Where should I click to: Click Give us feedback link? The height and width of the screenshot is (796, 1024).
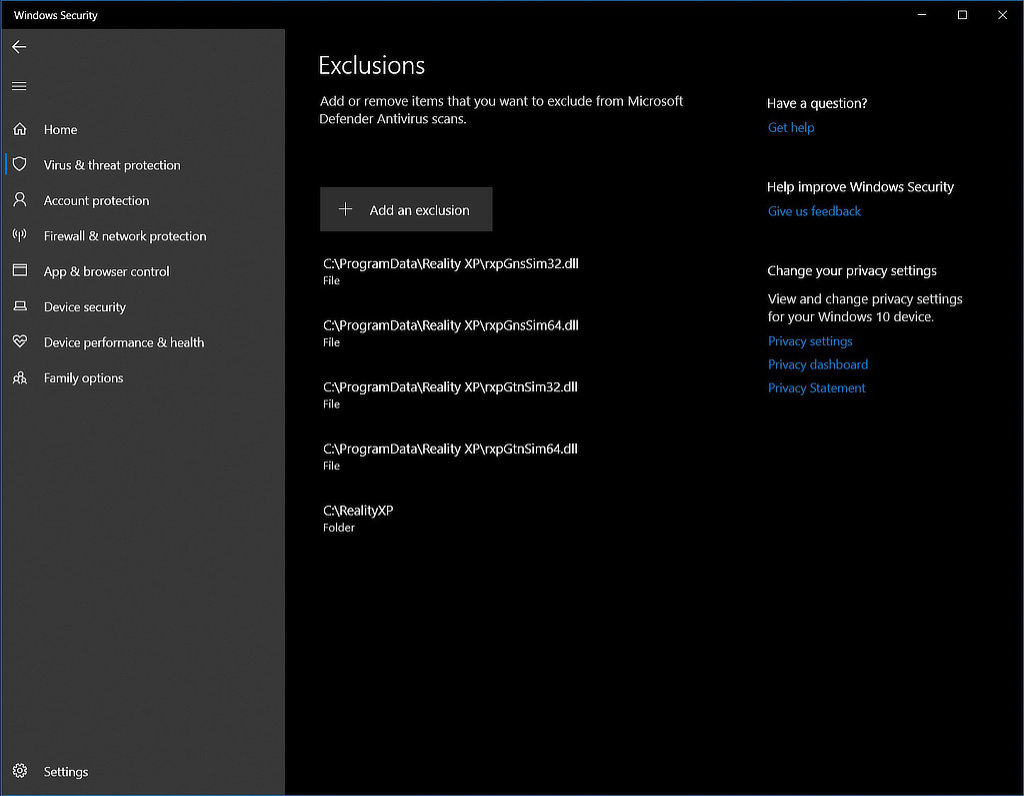coord(814,212)
